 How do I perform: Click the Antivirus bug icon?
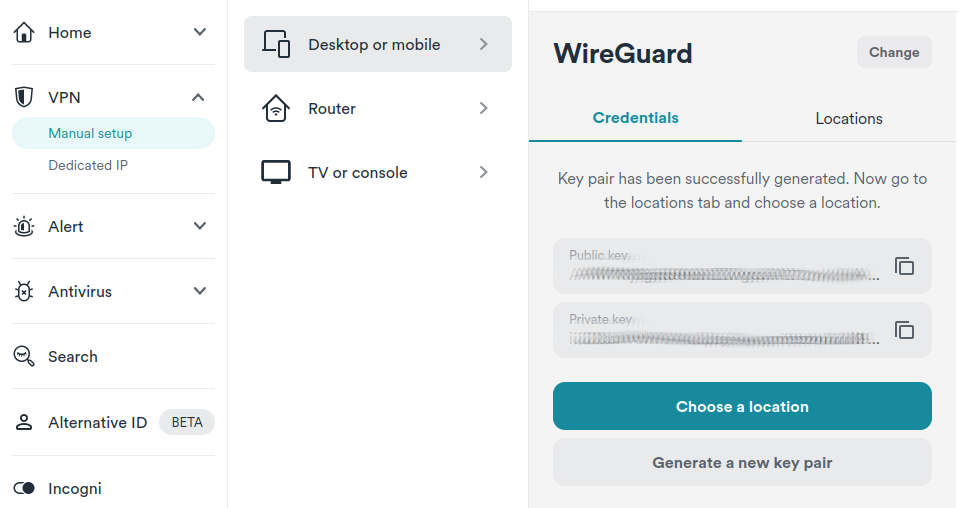pyautogui.click(x=24, y=292)
